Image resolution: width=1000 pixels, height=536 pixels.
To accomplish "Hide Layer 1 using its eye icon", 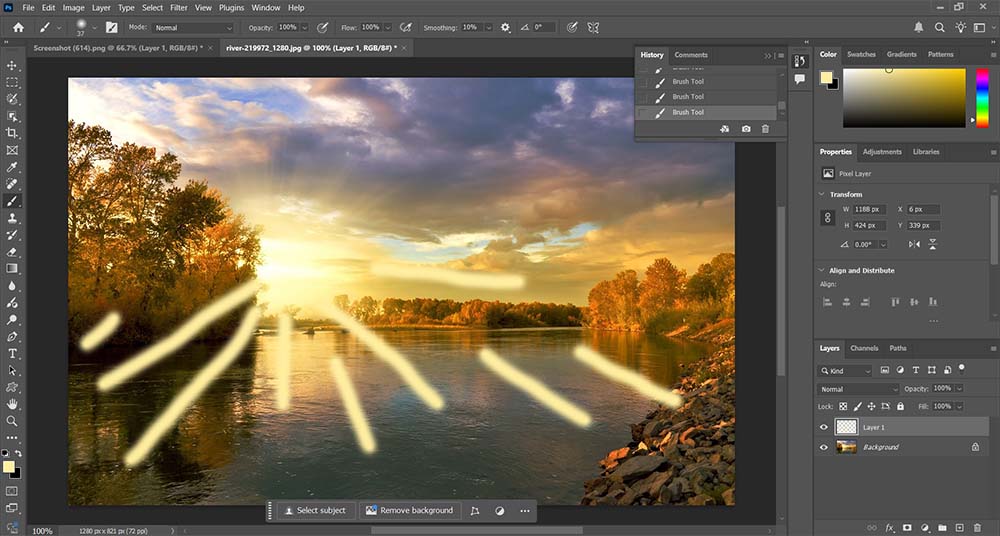I will click(x=824, y=427).
